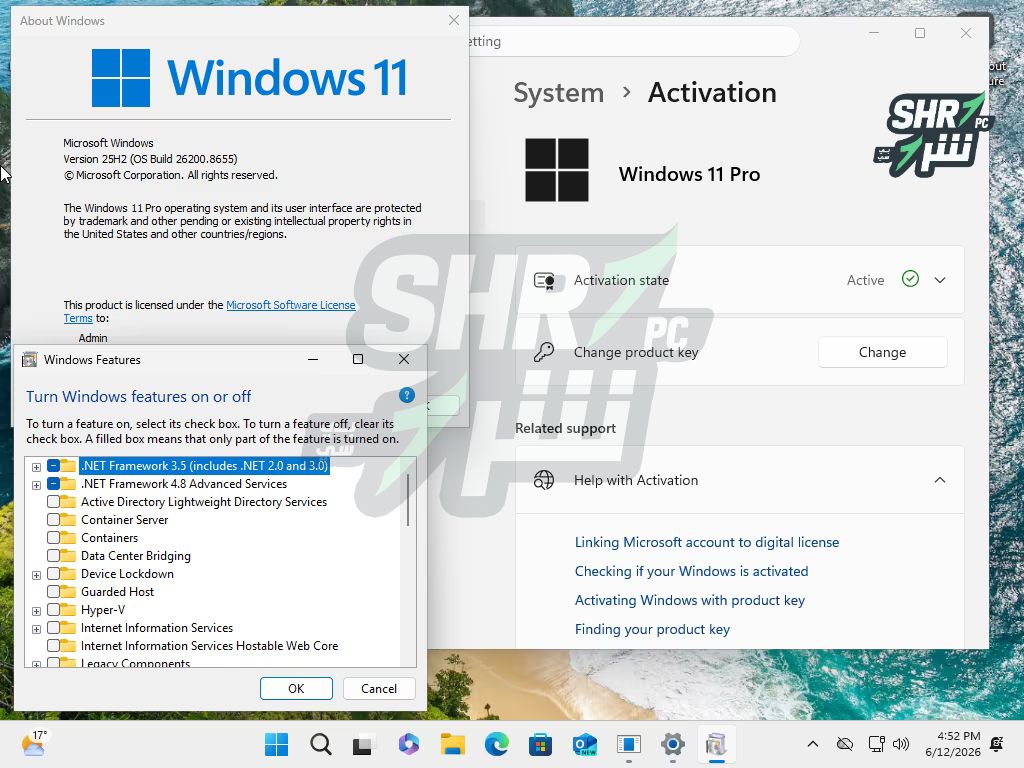Expand the Activation state chevron

940,280
